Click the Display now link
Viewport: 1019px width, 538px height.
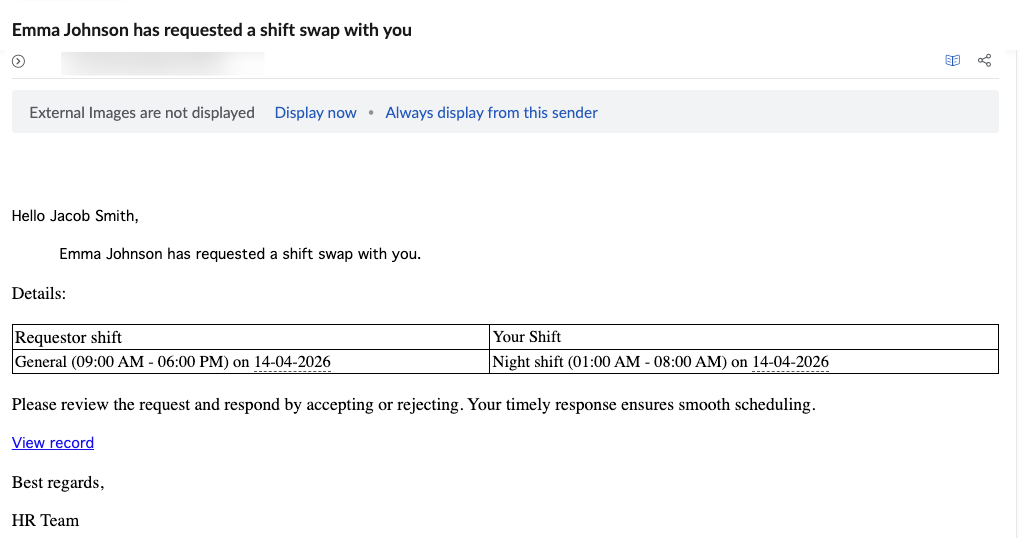(315, 113)
